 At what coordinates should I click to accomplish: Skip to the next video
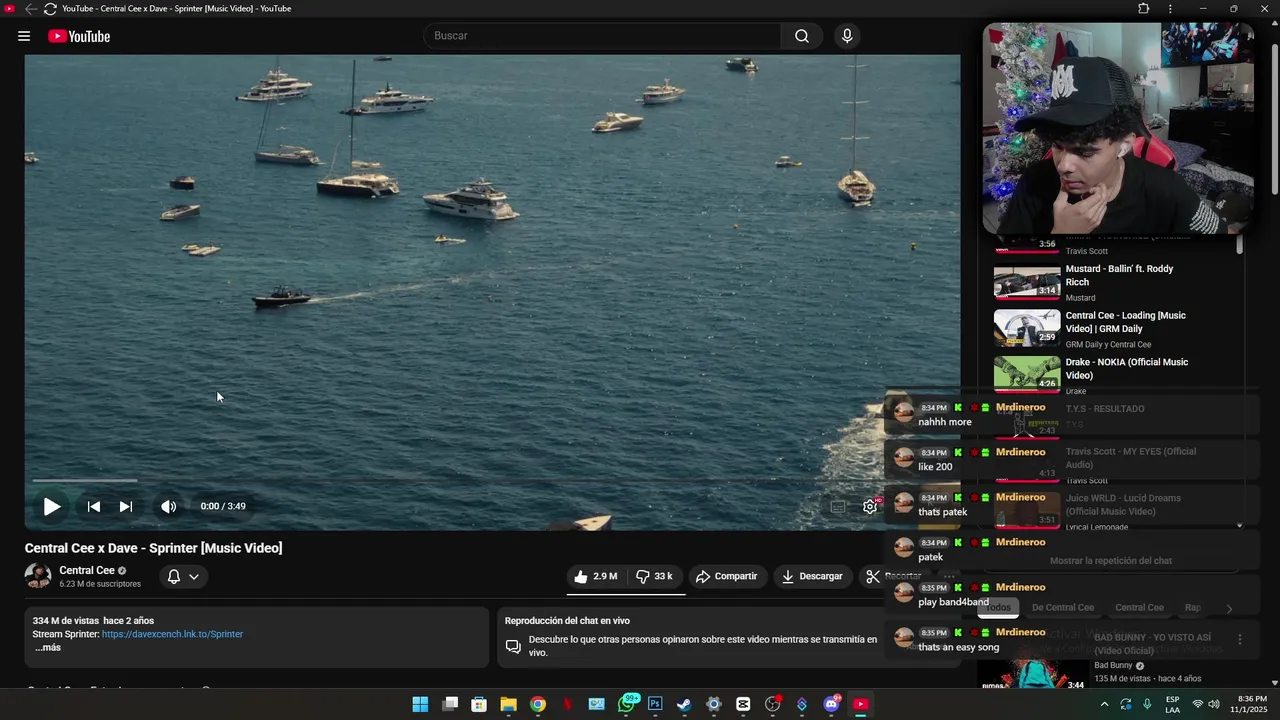126,507
